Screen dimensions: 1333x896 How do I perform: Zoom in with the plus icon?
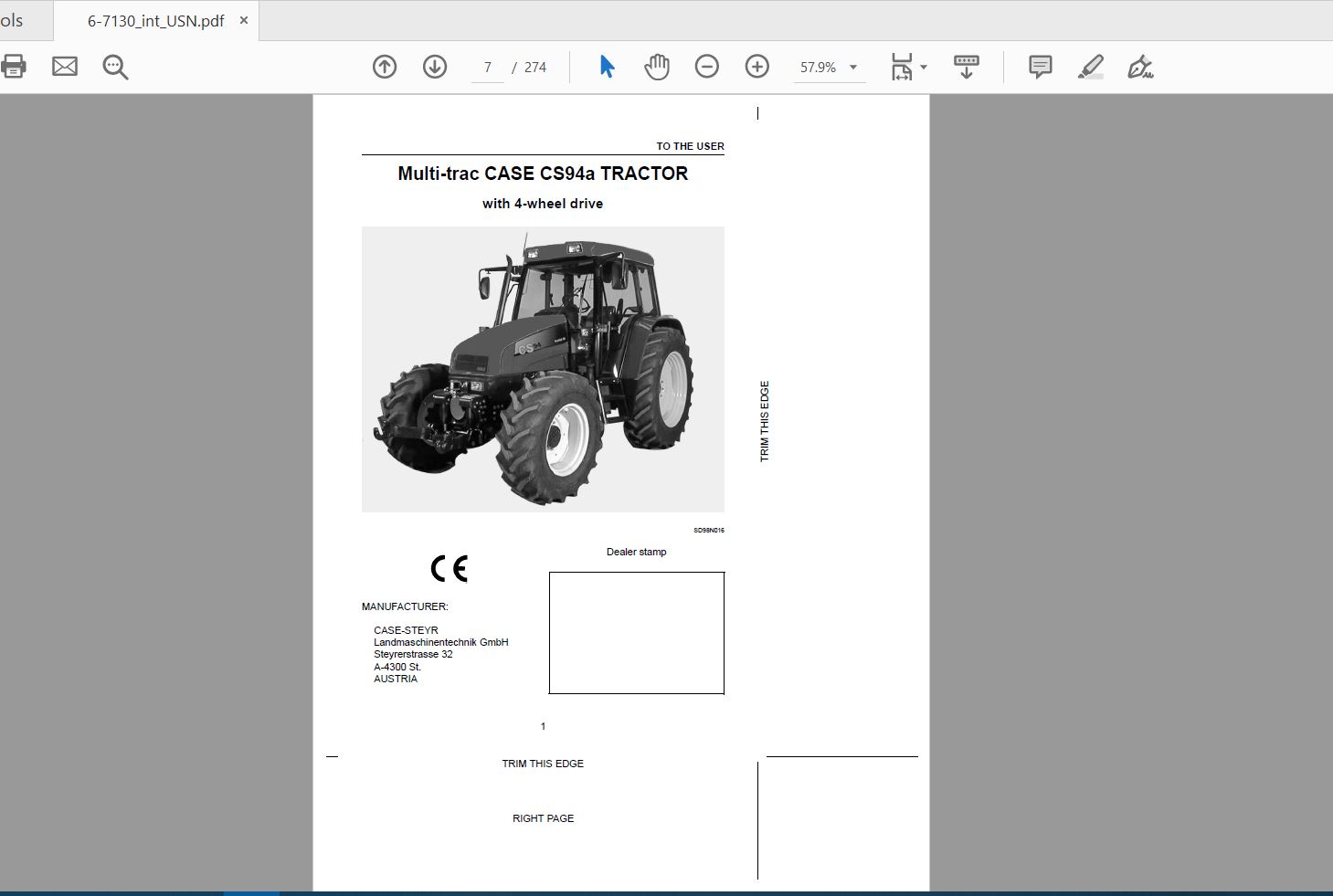click(757, 67)
